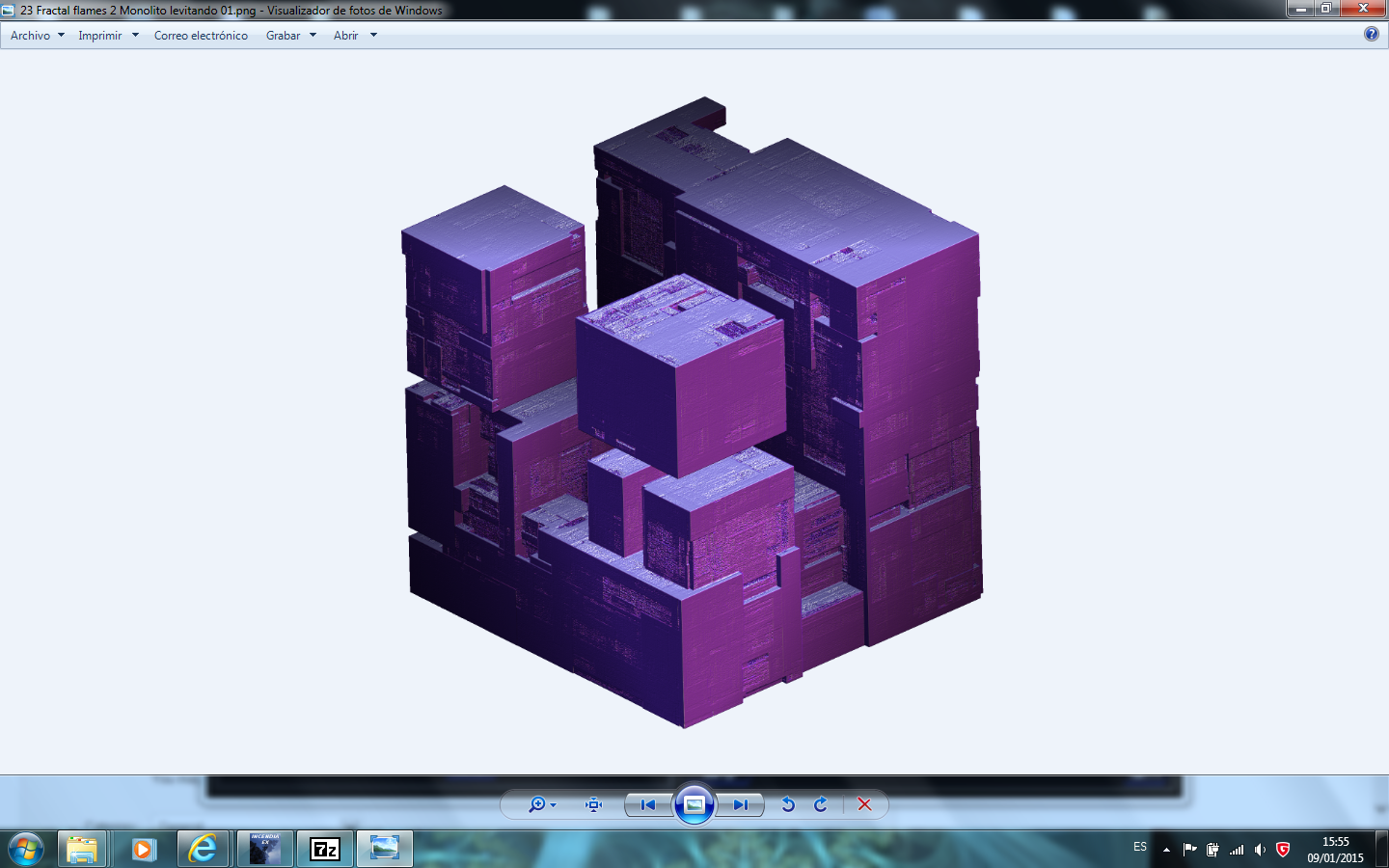Image resolution: width=1389 pixels, height=868 pixels.
Task: Rotate the image counterclockwise
Action: click(788, 804)
